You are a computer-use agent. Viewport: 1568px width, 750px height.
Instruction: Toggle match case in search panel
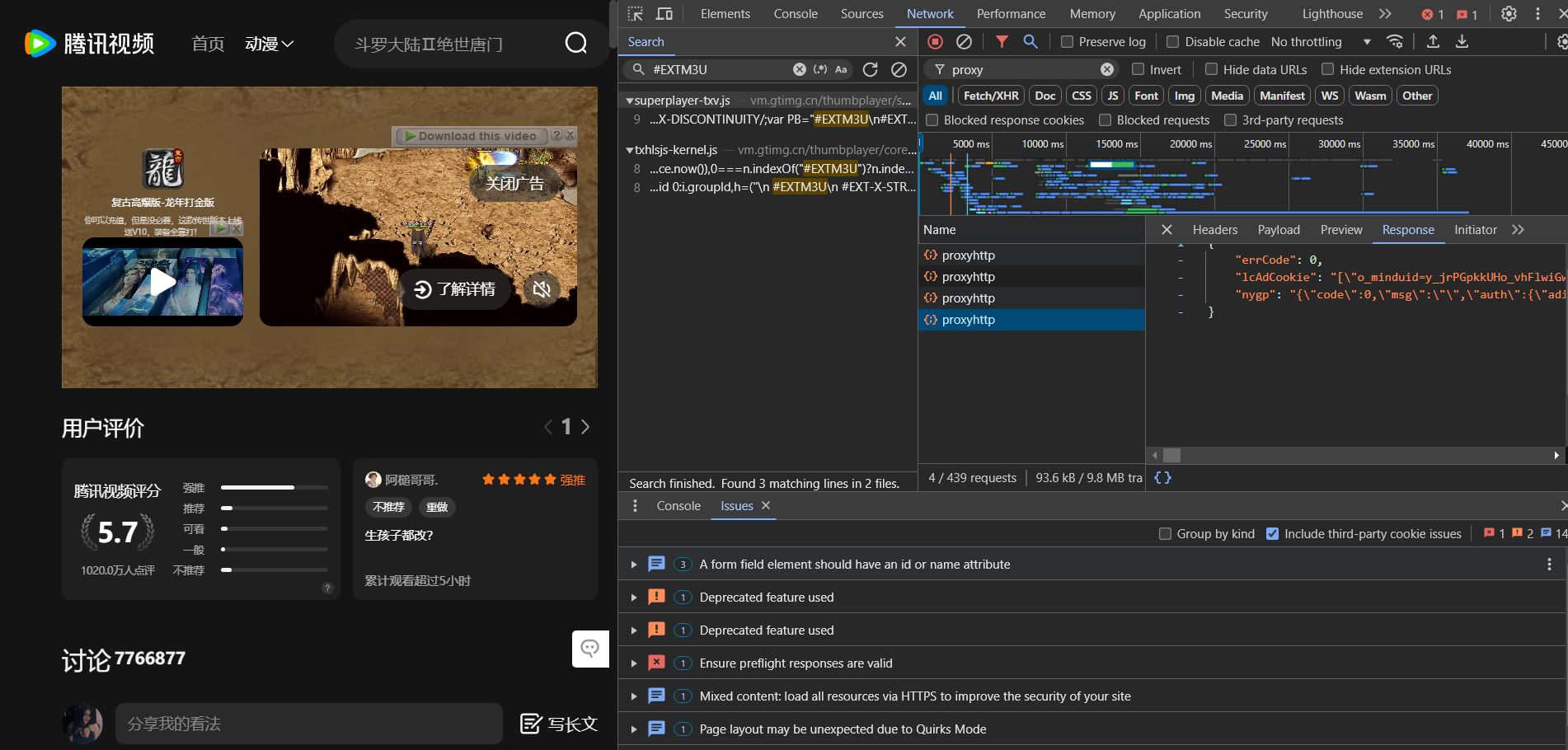[x=841, y=69]
